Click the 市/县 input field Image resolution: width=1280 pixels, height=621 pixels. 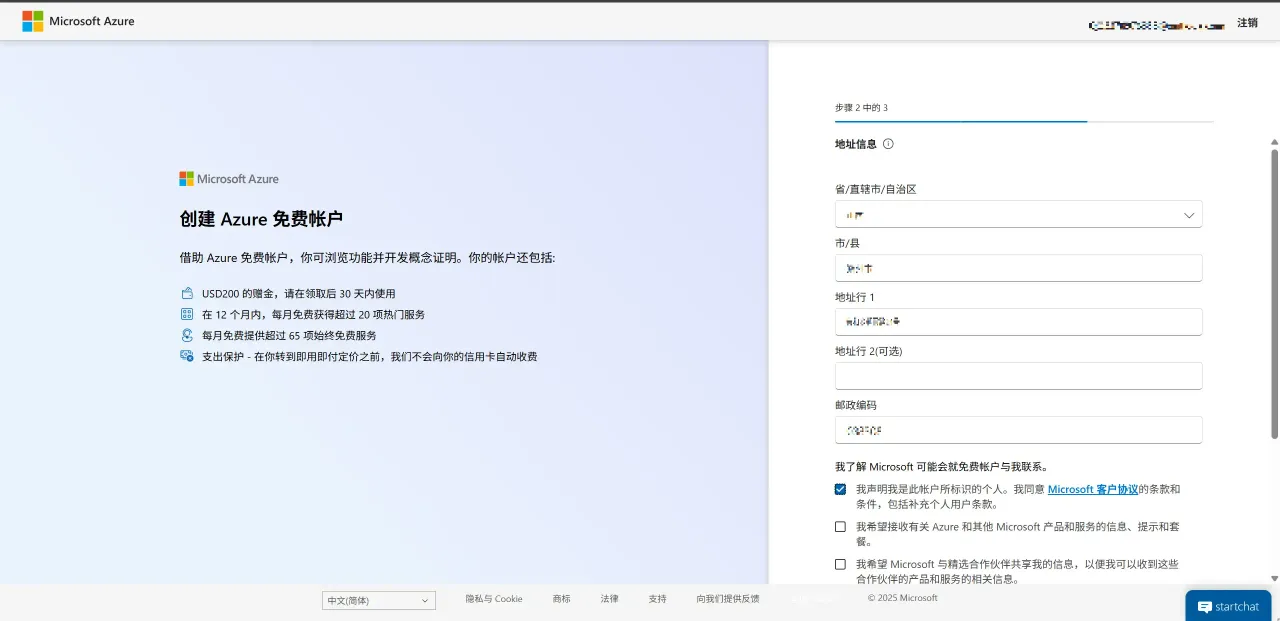[x=1018, y=268]
